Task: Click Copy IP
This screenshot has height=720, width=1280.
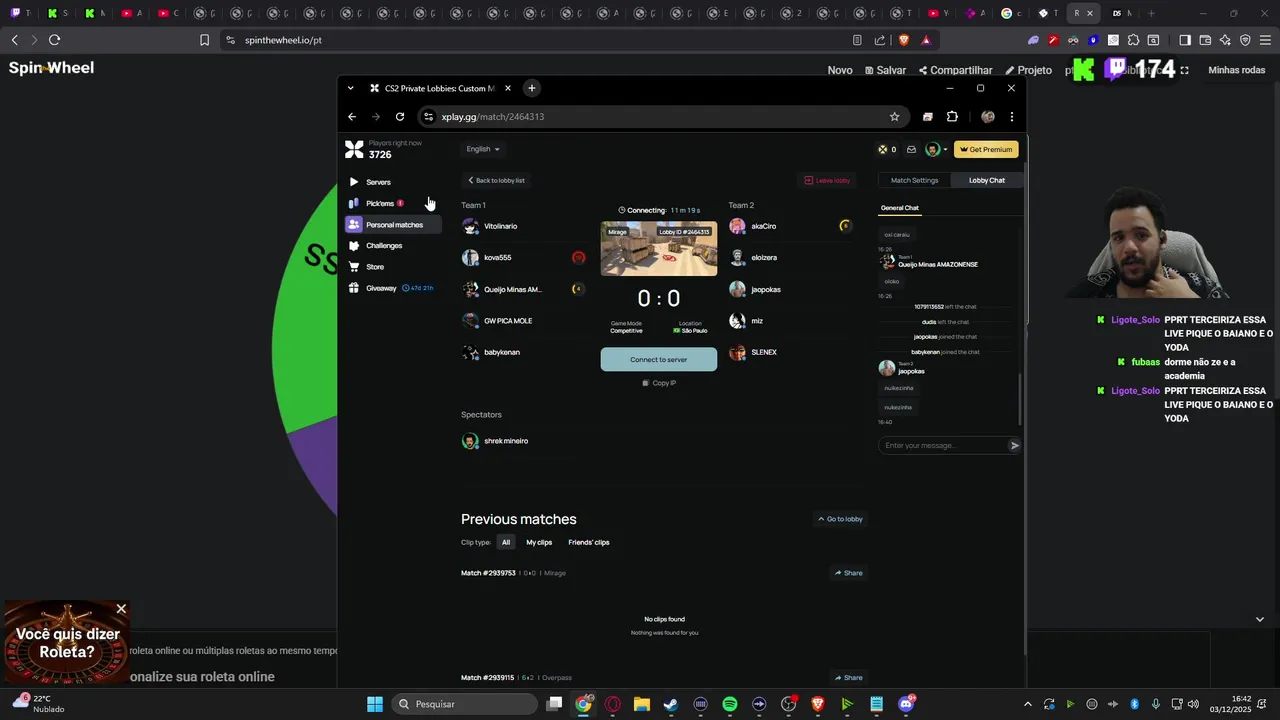Action: tap(659, 383)
